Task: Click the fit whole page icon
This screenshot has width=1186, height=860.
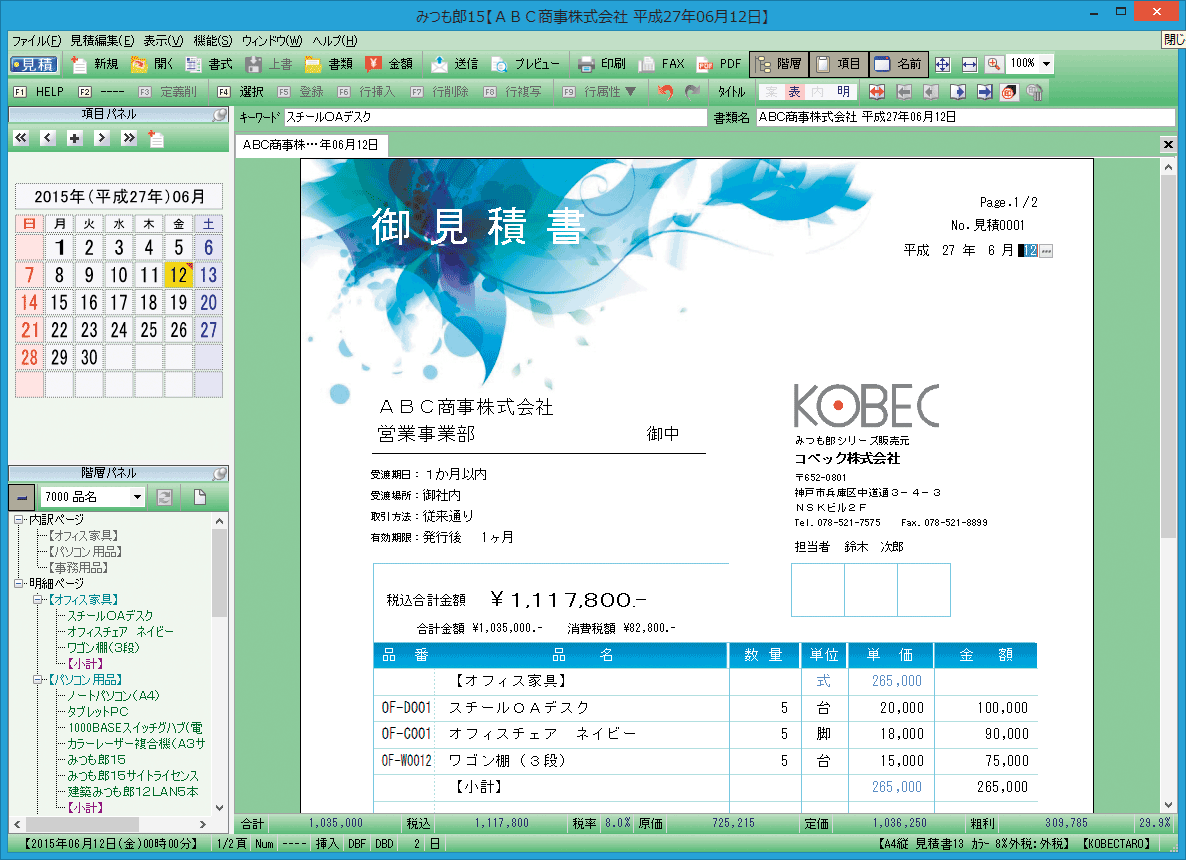Action: click(942, 64)
